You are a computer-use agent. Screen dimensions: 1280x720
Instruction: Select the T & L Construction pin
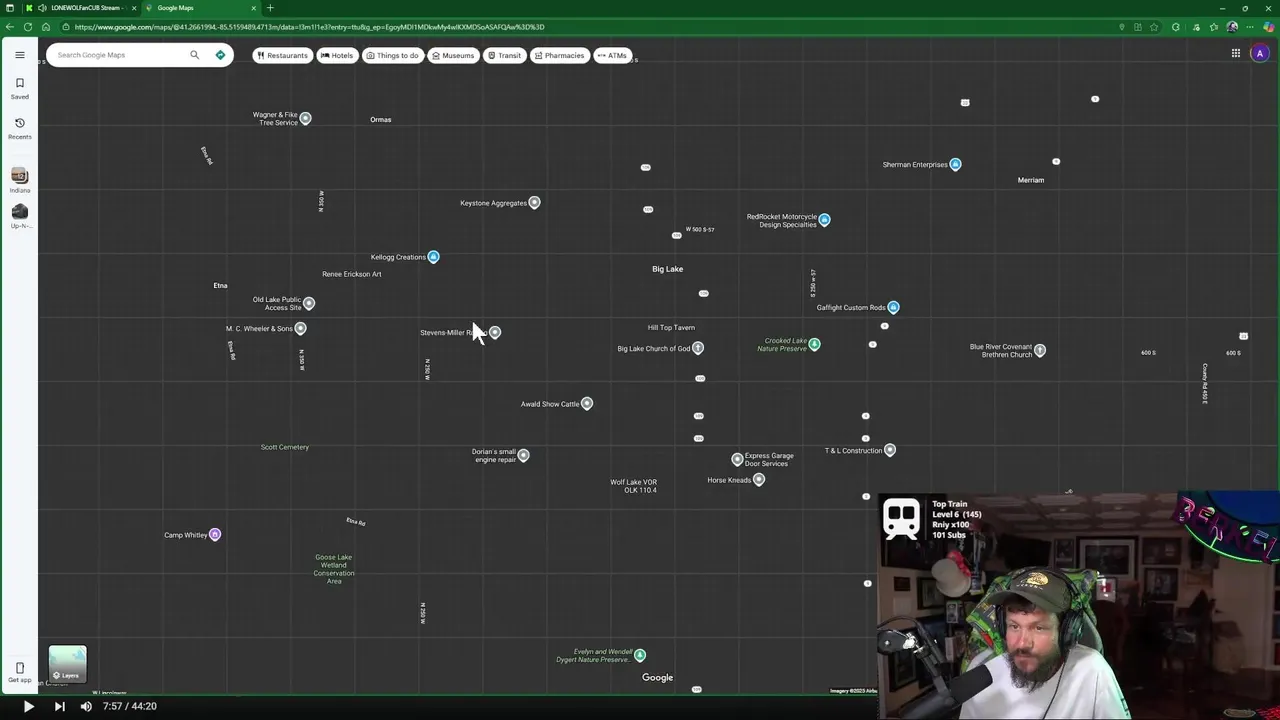coord(890,450)
